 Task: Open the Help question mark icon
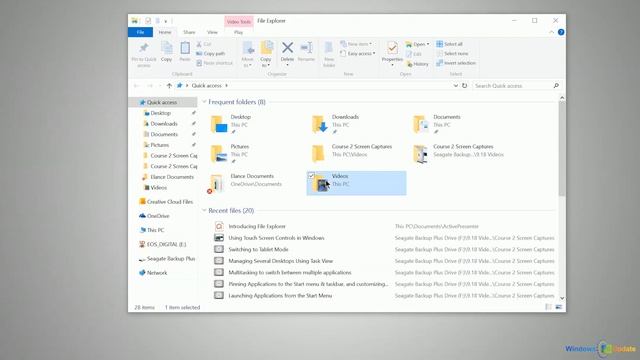coord(561,32)
